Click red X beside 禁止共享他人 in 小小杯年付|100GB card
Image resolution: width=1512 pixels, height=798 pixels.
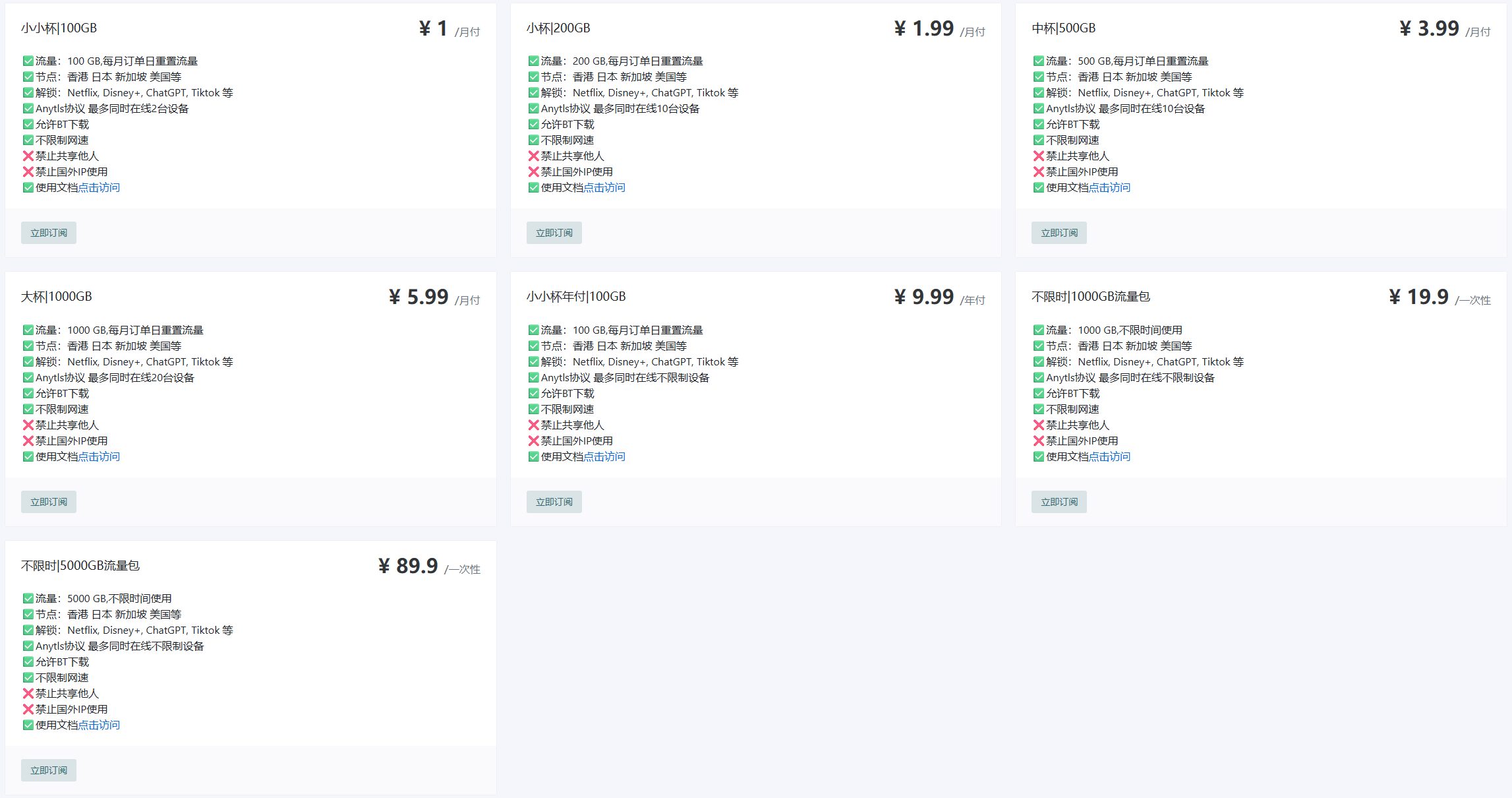(x=533, y=425)
